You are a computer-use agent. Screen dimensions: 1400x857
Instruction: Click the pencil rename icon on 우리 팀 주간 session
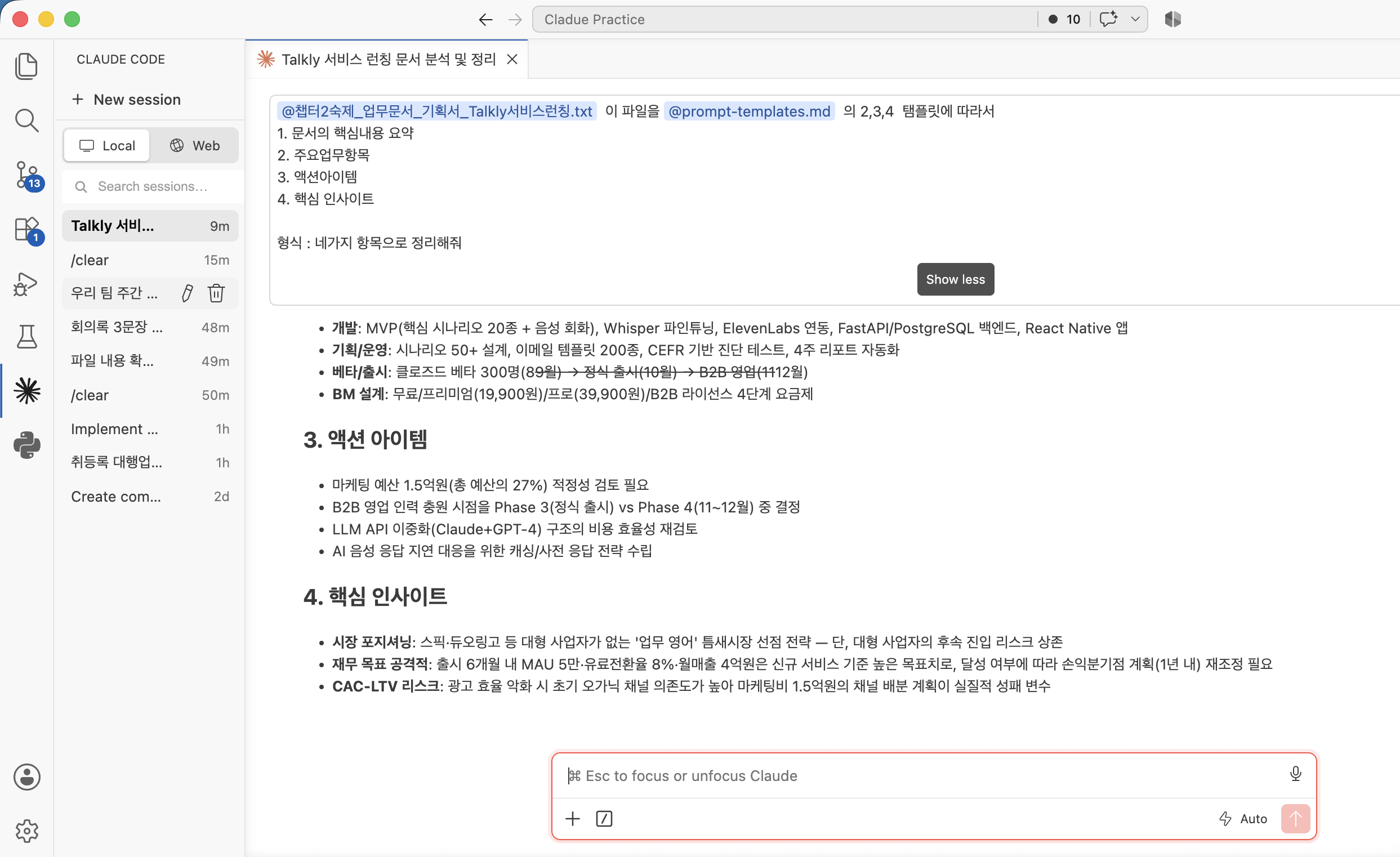(187, 293)
